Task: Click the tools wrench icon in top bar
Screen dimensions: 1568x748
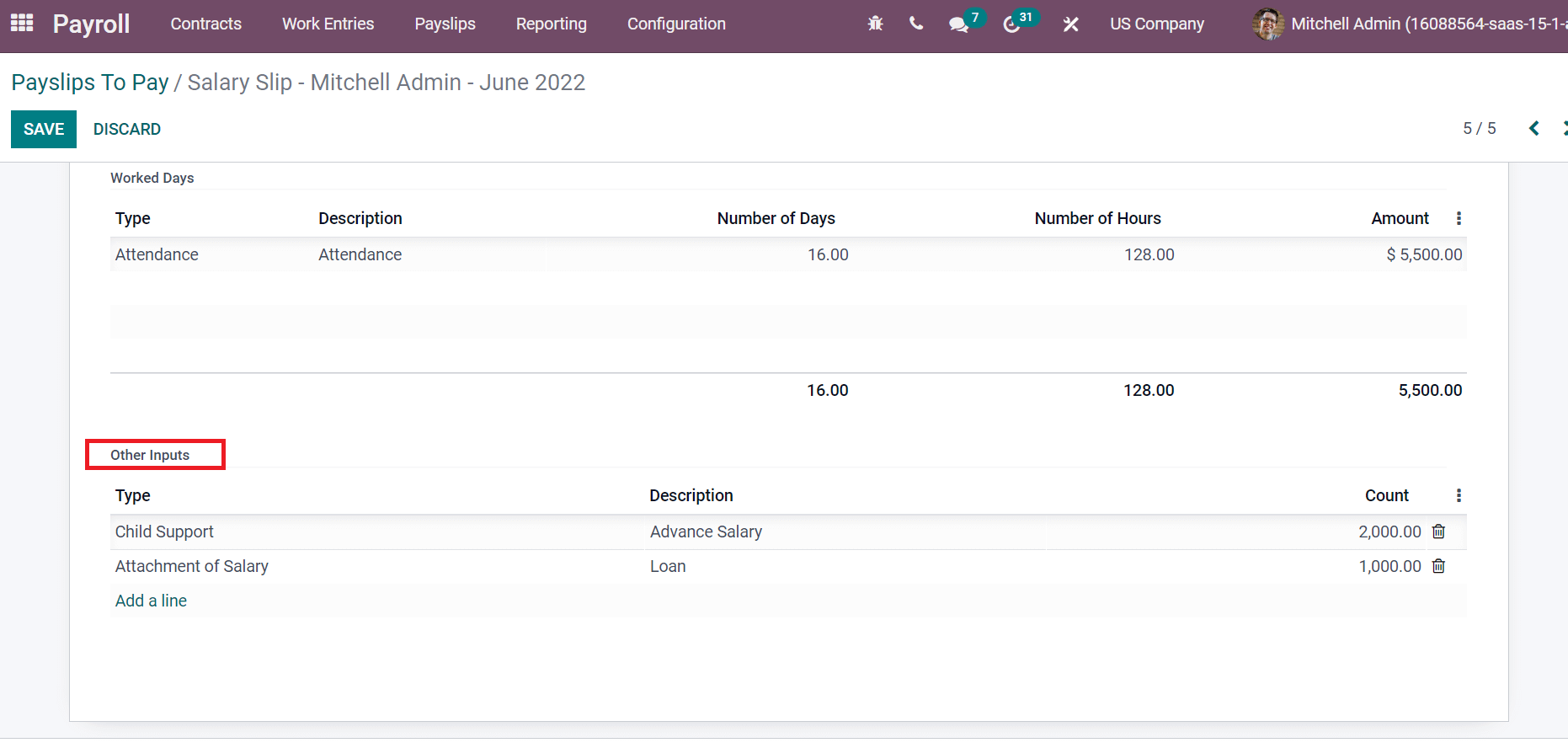Action: click(1071, 24)
